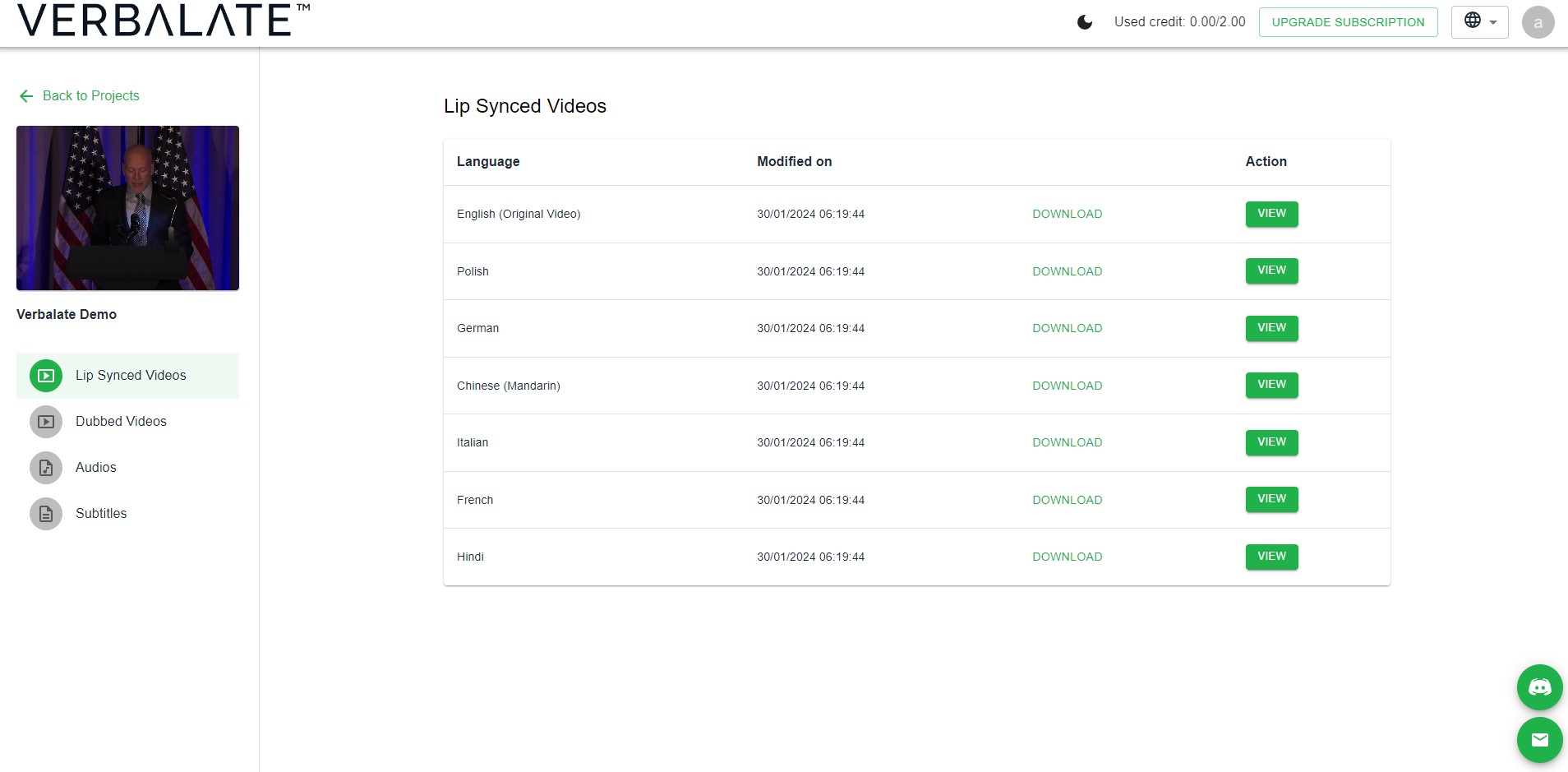View the German video
The height and width of the screenshot is (772, 1568).
pyautogui.click(x=1271, y=328)
